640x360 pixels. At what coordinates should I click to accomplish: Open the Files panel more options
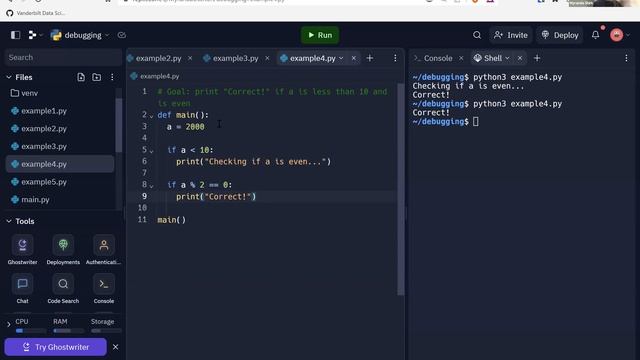tap(112, 77)
